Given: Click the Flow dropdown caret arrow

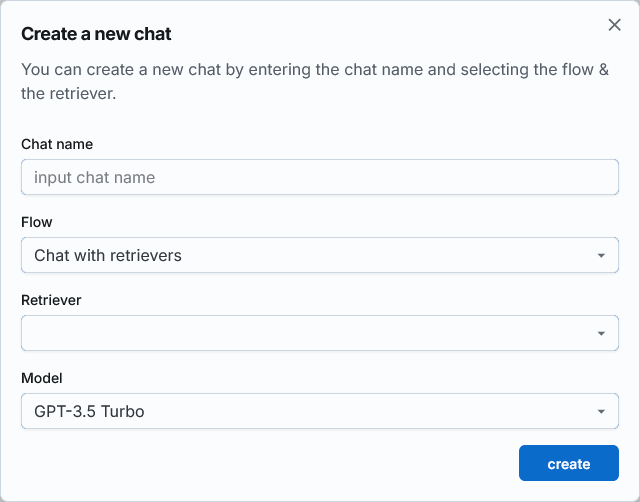Looking at the screenshot, I should (x=601, y=255).
